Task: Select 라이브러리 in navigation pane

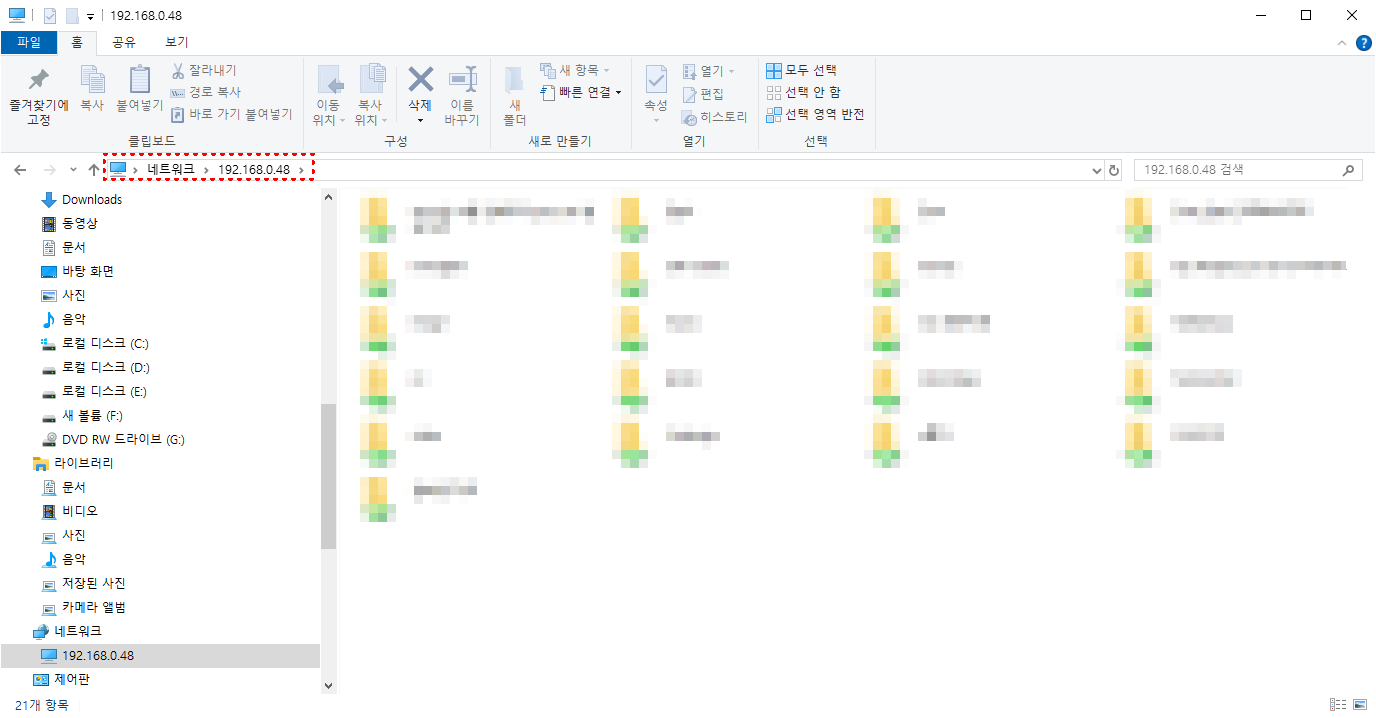Action: click(84, 463)
